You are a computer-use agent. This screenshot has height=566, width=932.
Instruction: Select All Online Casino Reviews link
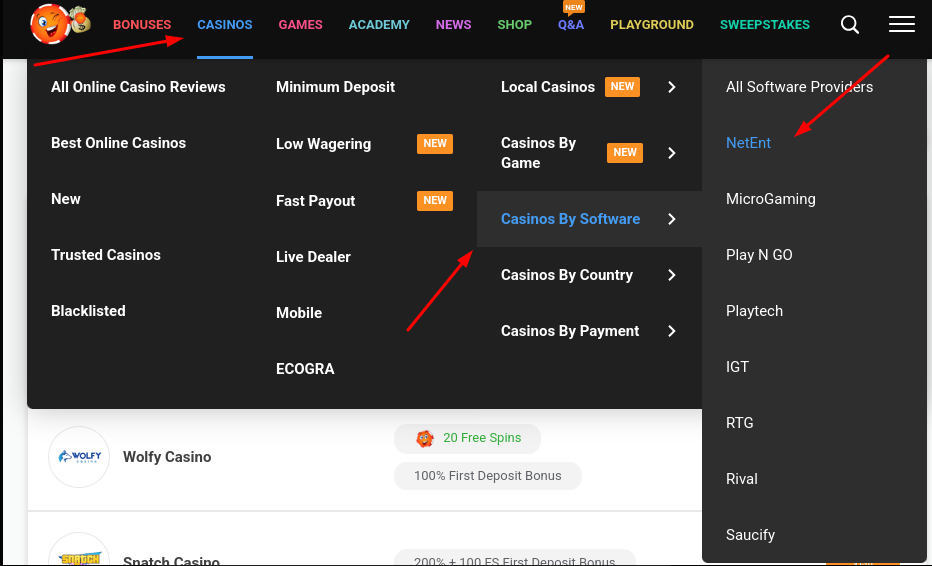coord(138,87)
